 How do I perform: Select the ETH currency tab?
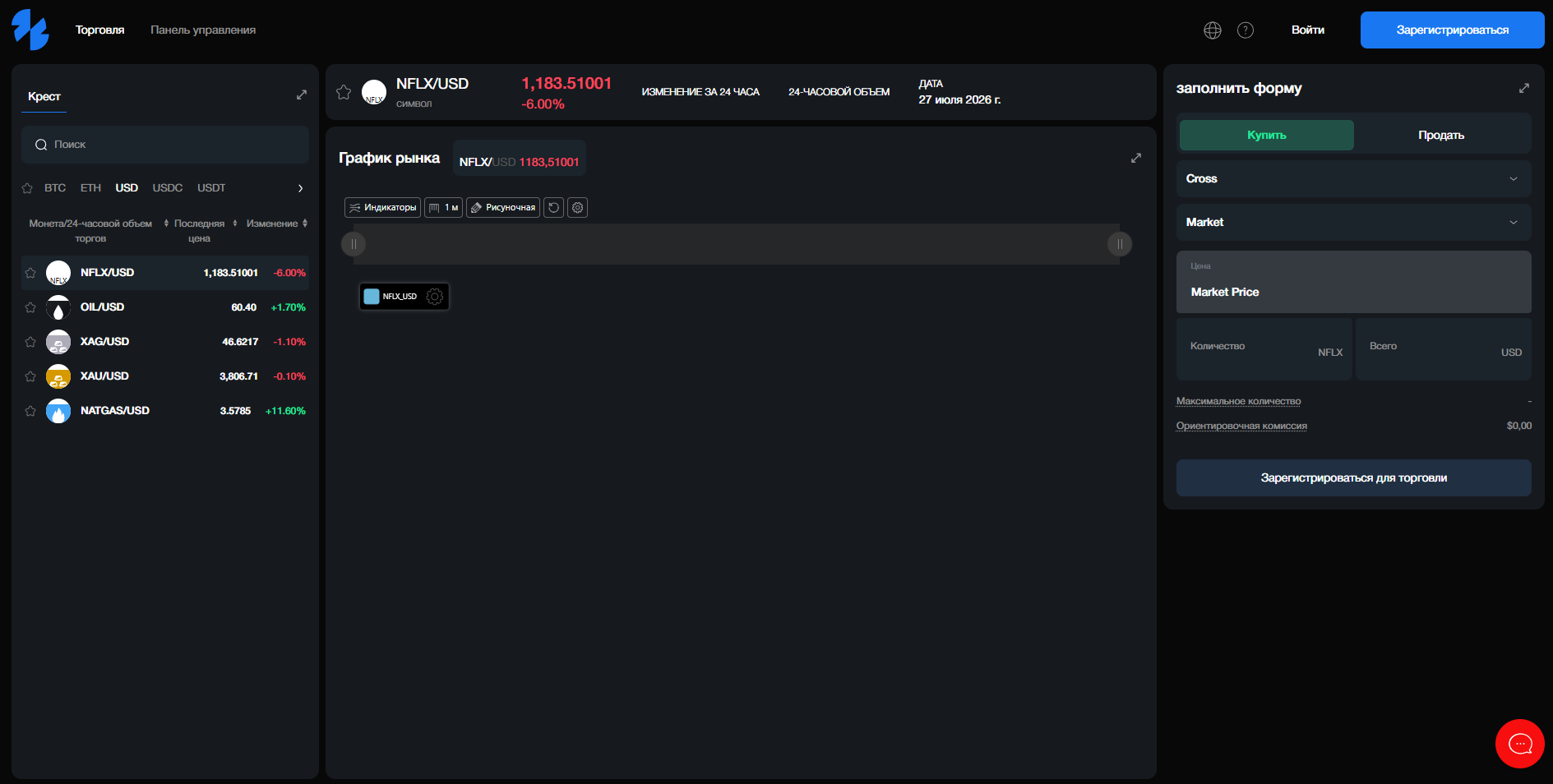tap(90, 188)
